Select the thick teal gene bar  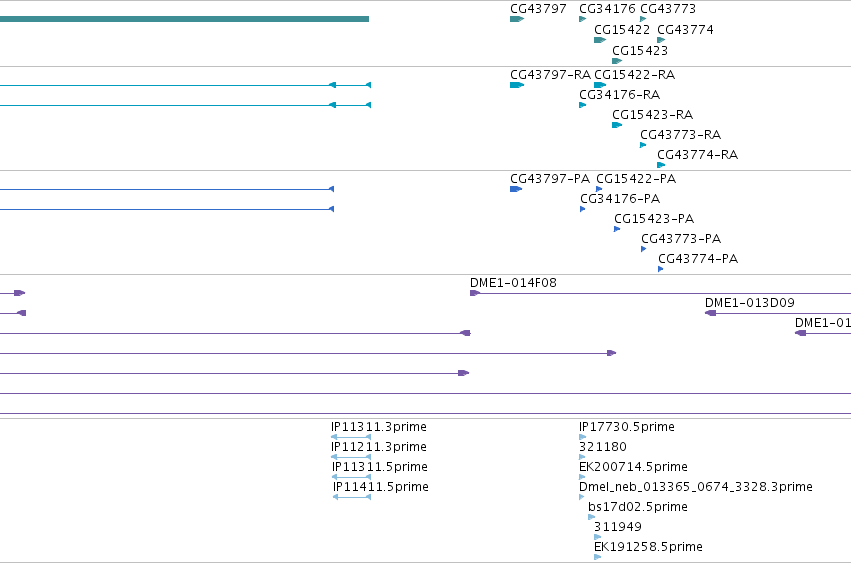tap(185, 19)
